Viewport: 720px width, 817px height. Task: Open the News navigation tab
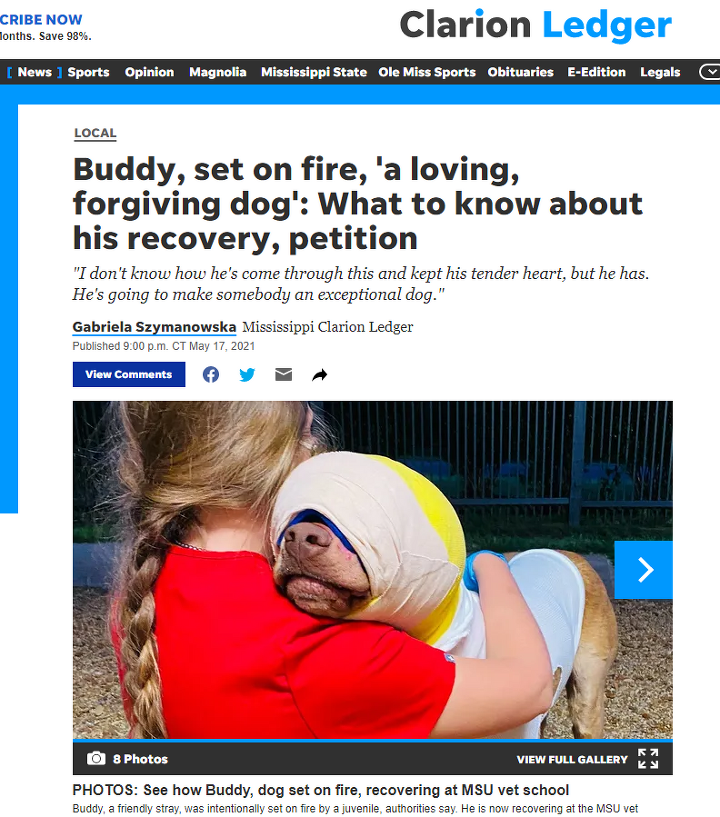click(34, 72)
